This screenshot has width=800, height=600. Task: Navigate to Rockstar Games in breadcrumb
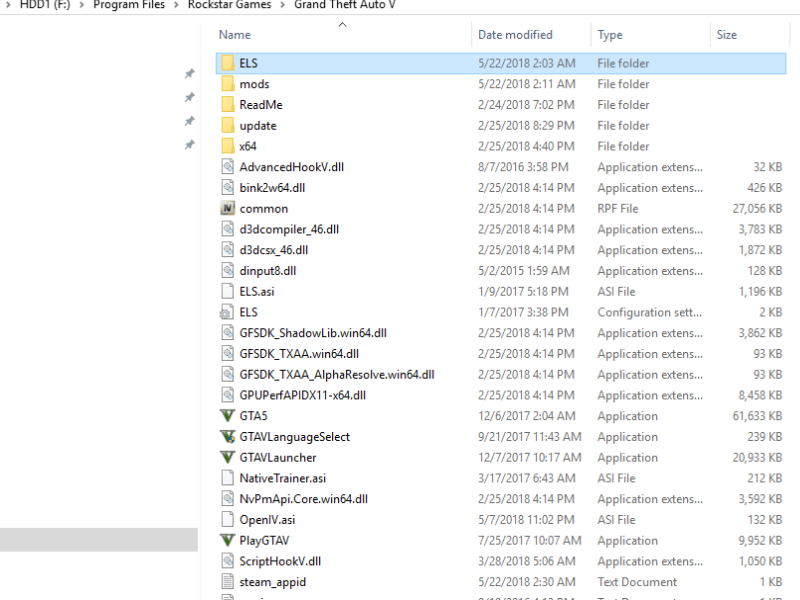pos(229,5)
